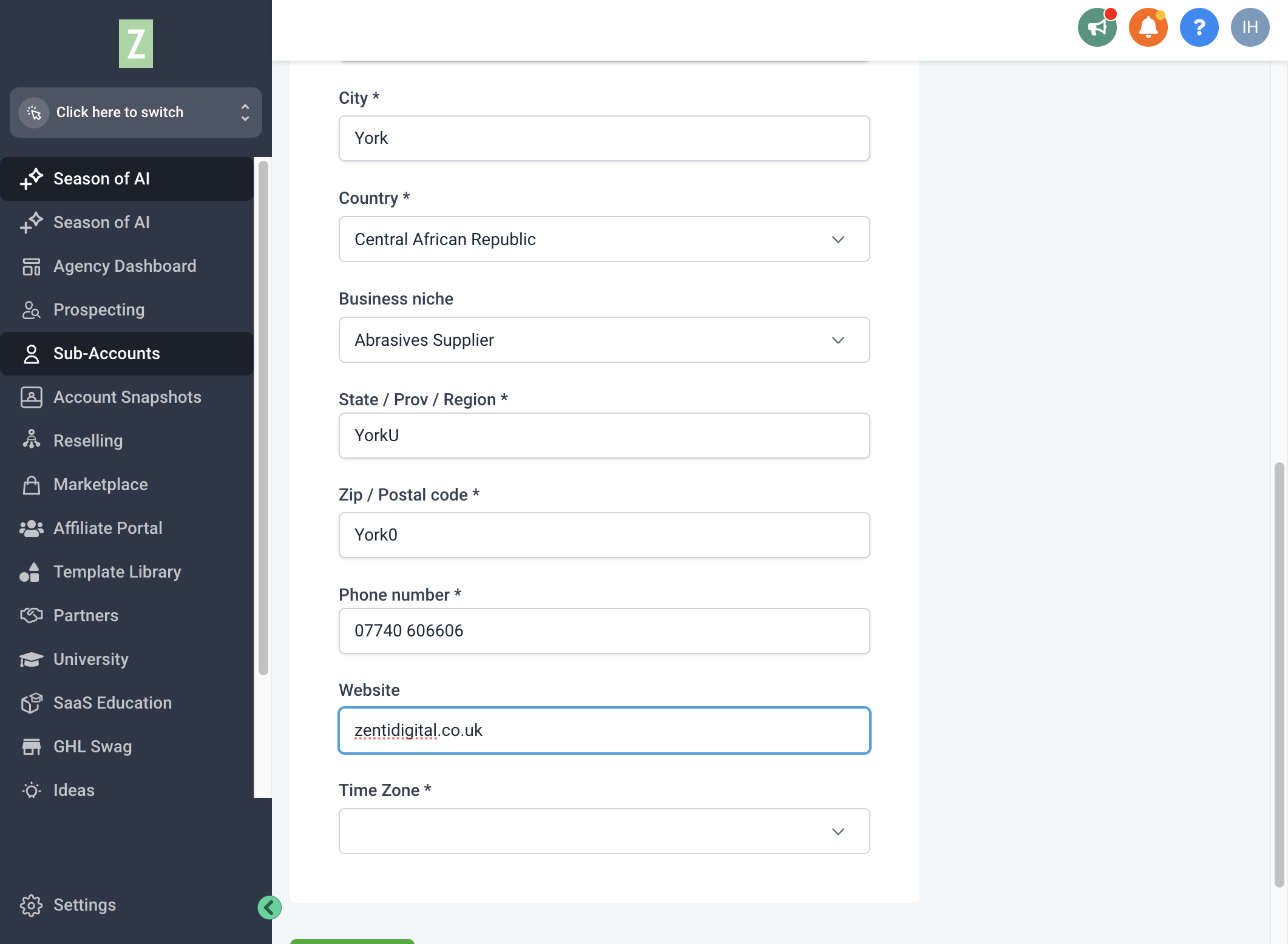Open the IH user profile avatar
The width and height of the screenshot is (1288, 944).
point(1250,27)
